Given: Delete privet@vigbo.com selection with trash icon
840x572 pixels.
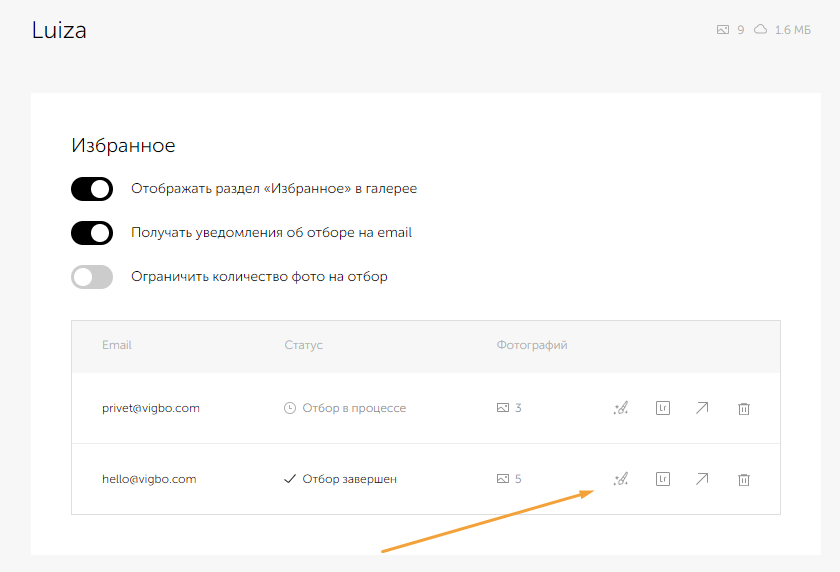Looking at the screenshot, I should click(744, 409).
